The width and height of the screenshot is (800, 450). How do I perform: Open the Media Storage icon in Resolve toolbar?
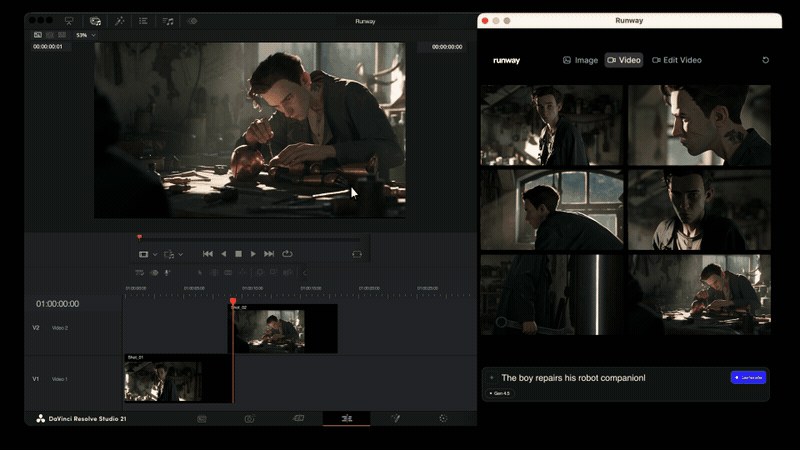pos(69,21)
